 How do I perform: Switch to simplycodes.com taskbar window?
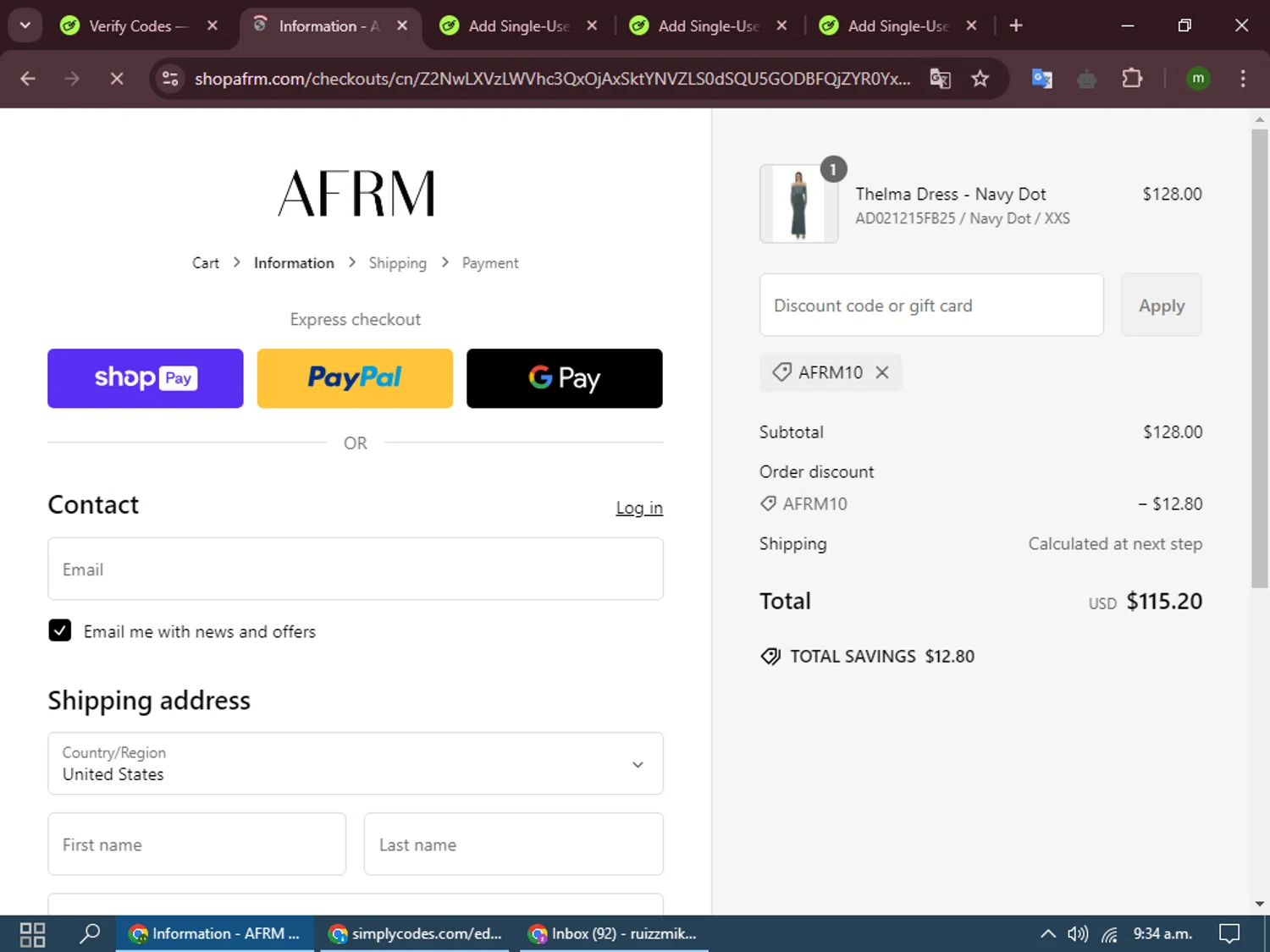[416, 934]
